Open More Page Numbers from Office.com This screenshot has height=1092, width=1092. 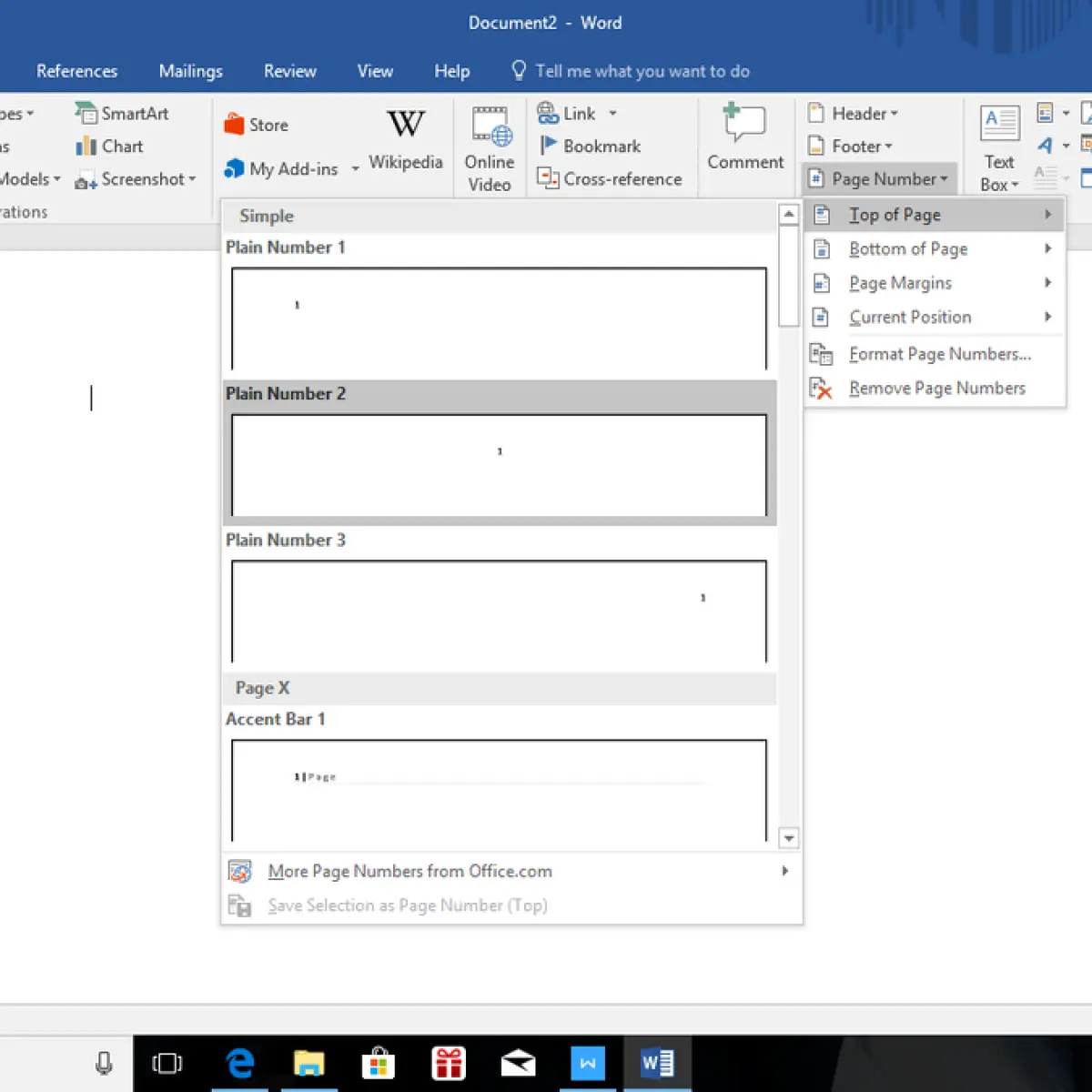pyautogui.click(x=511, y=871)
